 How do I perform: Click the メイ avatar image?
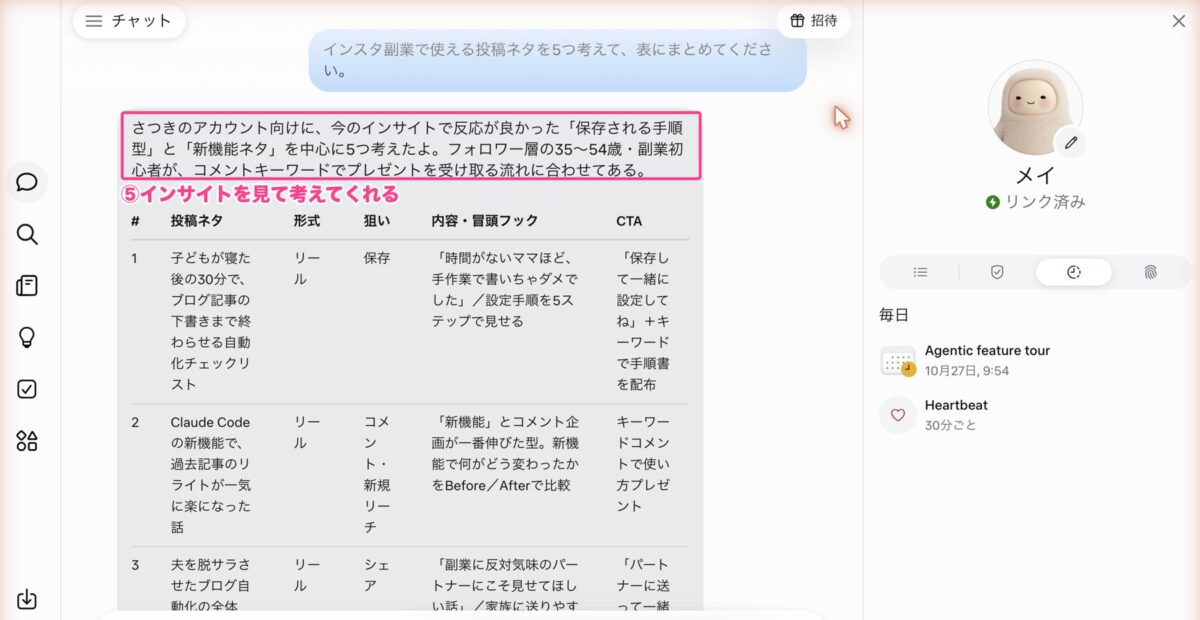click(x=1035, y=107)
